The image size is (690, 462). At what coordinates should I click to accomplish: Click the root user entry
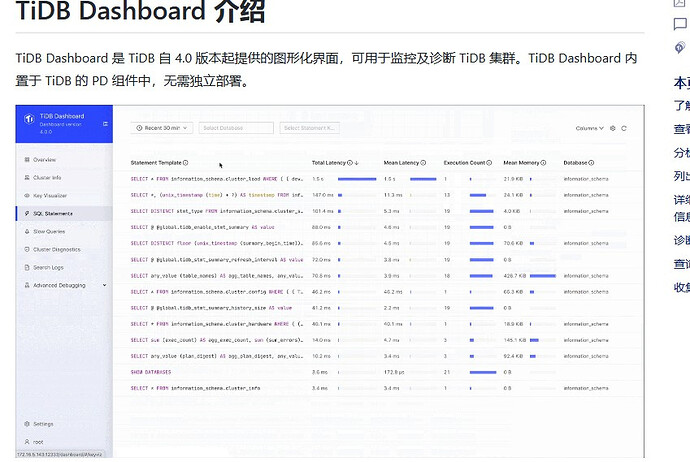click(x=64, y=441)
